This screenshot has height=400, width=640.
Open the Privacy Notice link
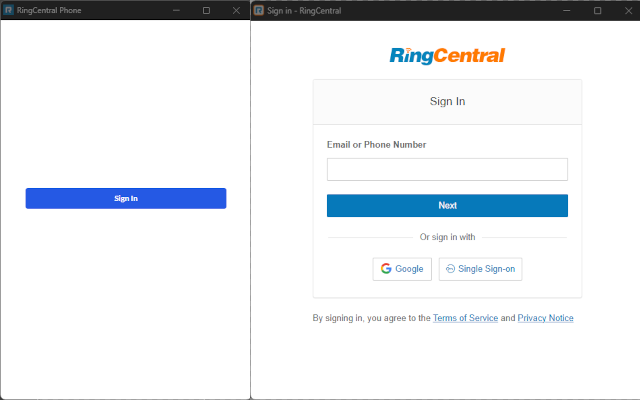tap(545, 318)
